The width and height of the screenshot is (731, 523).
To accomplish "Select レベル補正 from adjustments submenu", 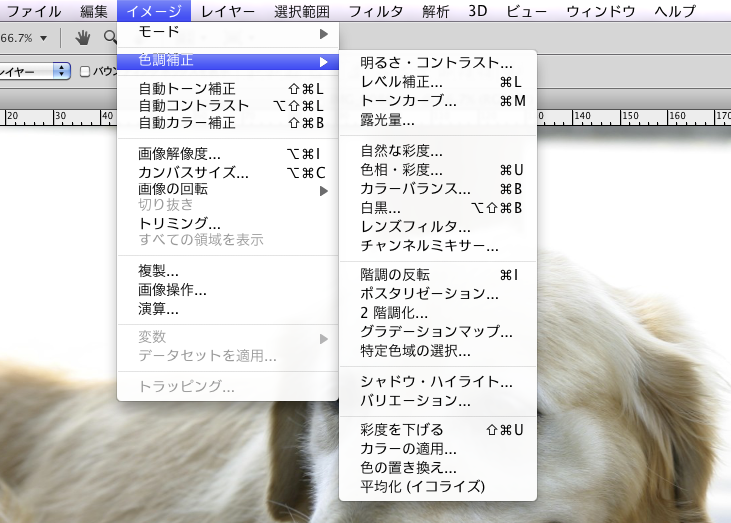I will pyautogui.click(x=400, y=82).
